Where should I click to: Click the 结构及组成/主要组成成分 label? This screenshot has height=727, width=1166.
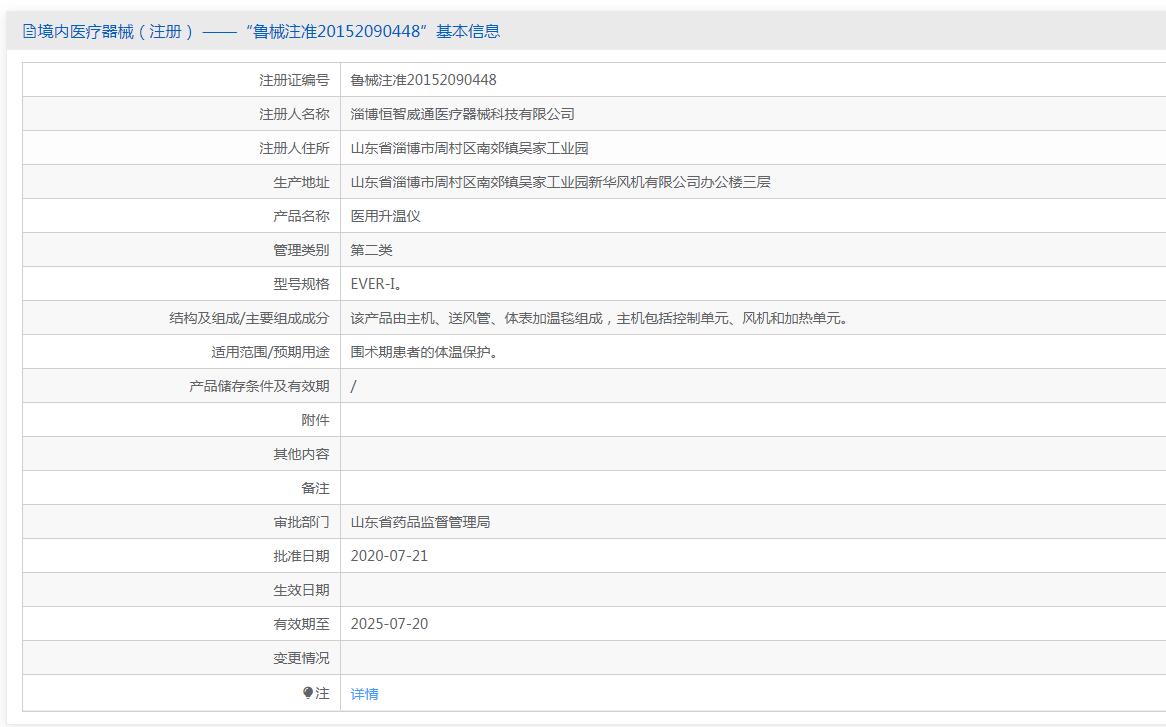[249, 318]
